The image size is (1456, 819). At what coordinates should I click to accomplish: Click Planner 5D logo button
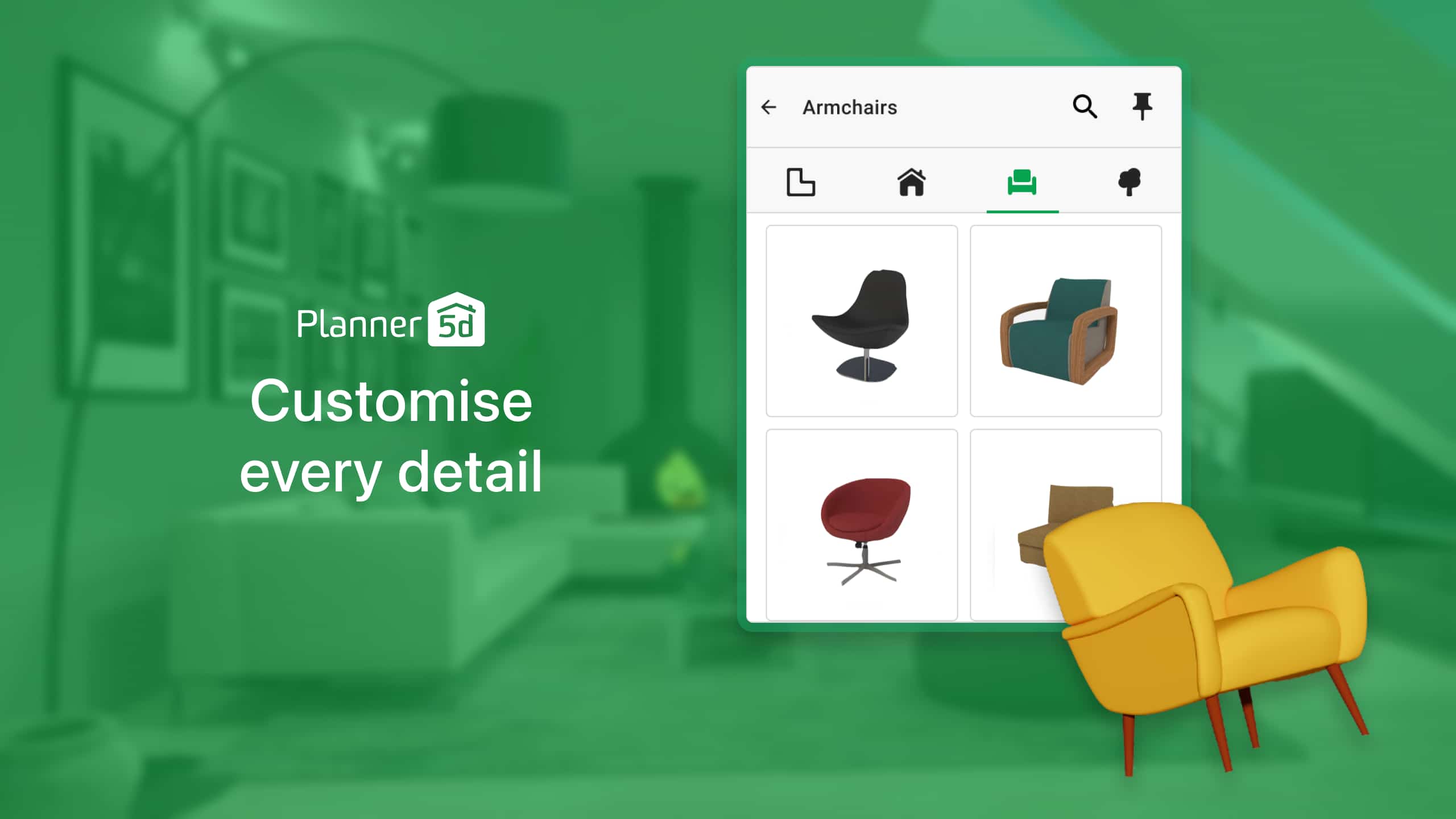(x=390, y=320)
